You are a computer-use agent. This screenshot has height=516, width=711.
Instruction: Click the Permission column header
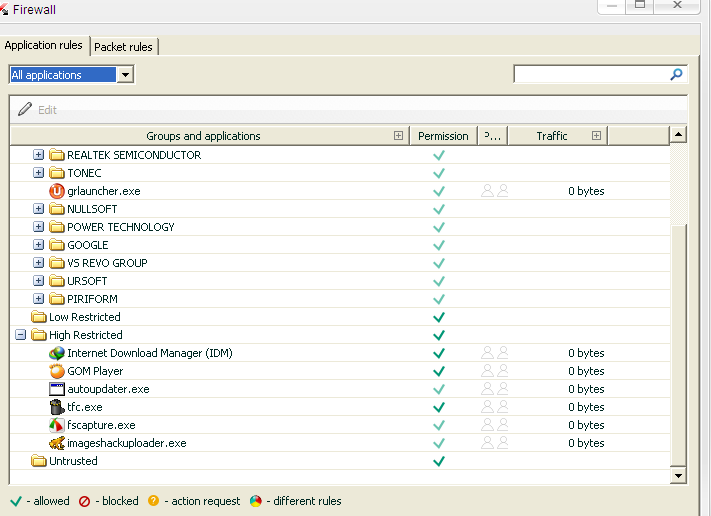tap(443, 136)
